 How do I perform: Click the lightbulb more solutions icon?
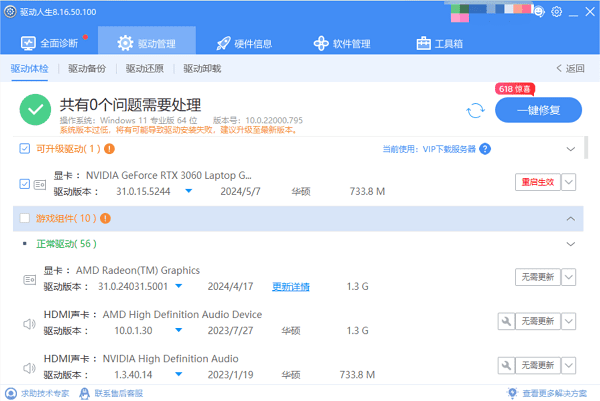513,393
